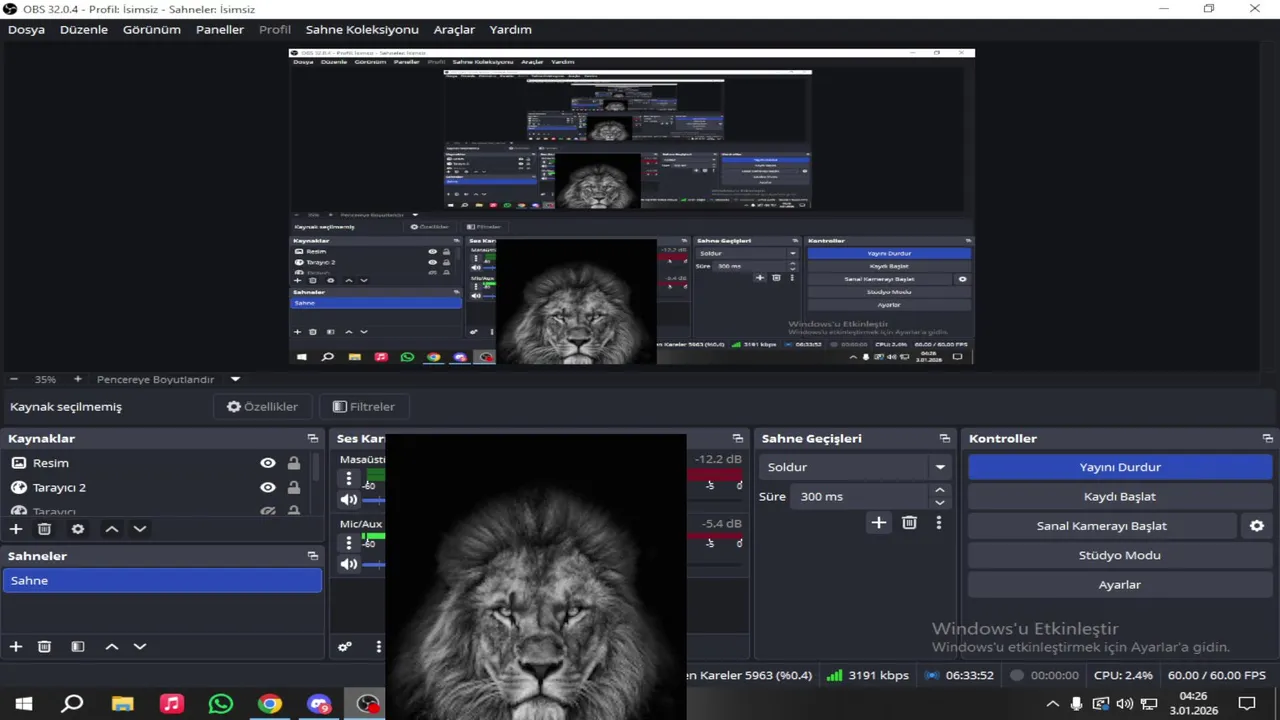
Task: Move source up in Kaynaklar list
Action: coord(112,529)
